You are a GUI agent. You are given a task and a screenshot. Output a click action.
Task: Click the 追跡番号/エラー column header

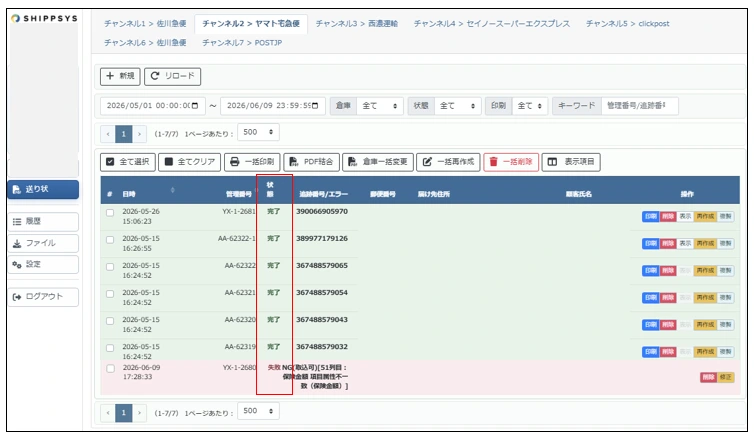click(x=324, y=194)
